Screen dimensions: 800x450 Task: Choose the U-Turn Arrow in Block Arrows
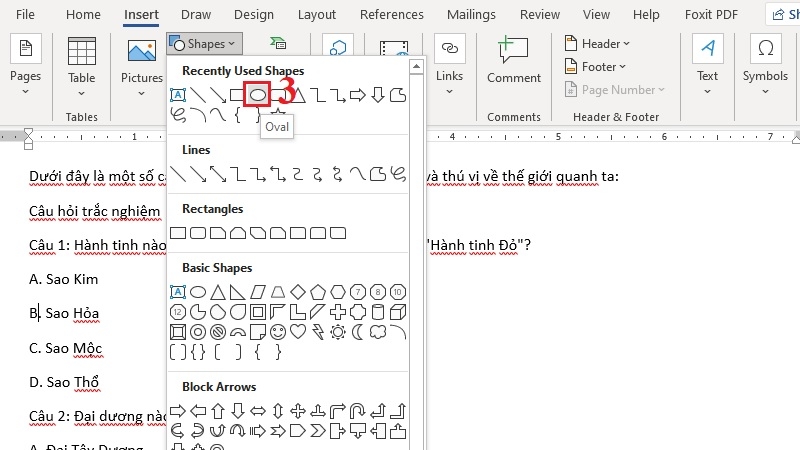point(358,411)
